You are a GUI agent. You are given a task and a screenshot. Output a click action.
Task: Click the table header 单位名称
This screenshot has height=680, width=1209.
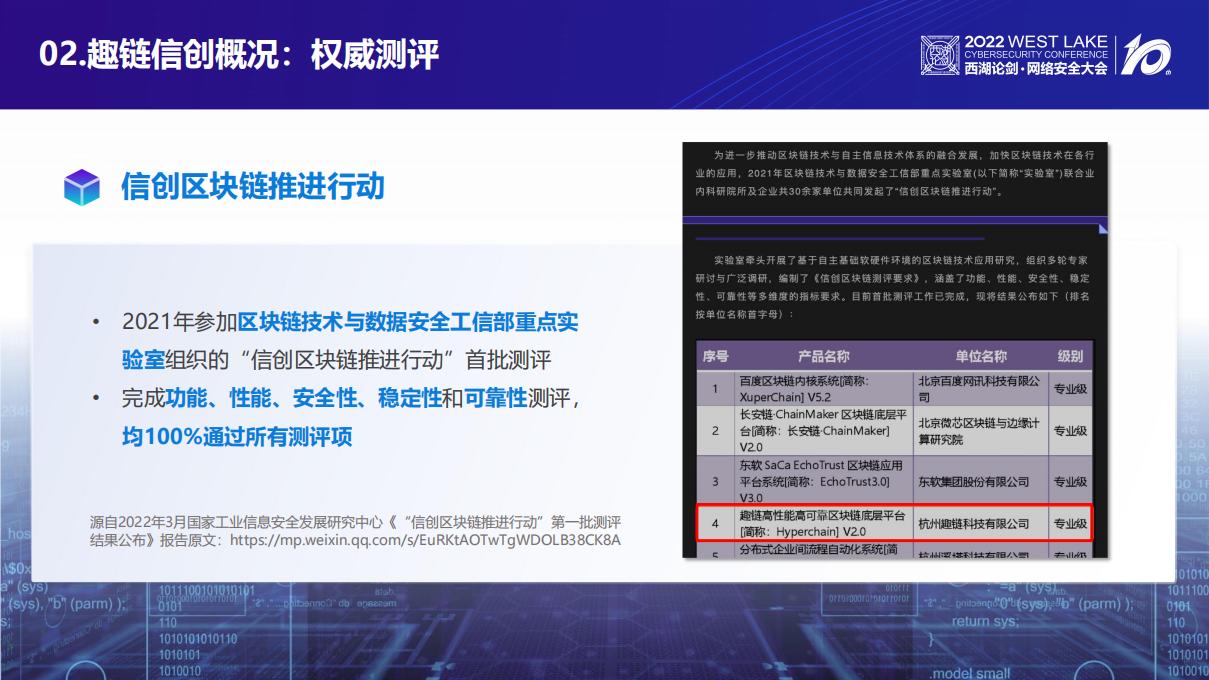pyautogui.click(x=981, y=356)
